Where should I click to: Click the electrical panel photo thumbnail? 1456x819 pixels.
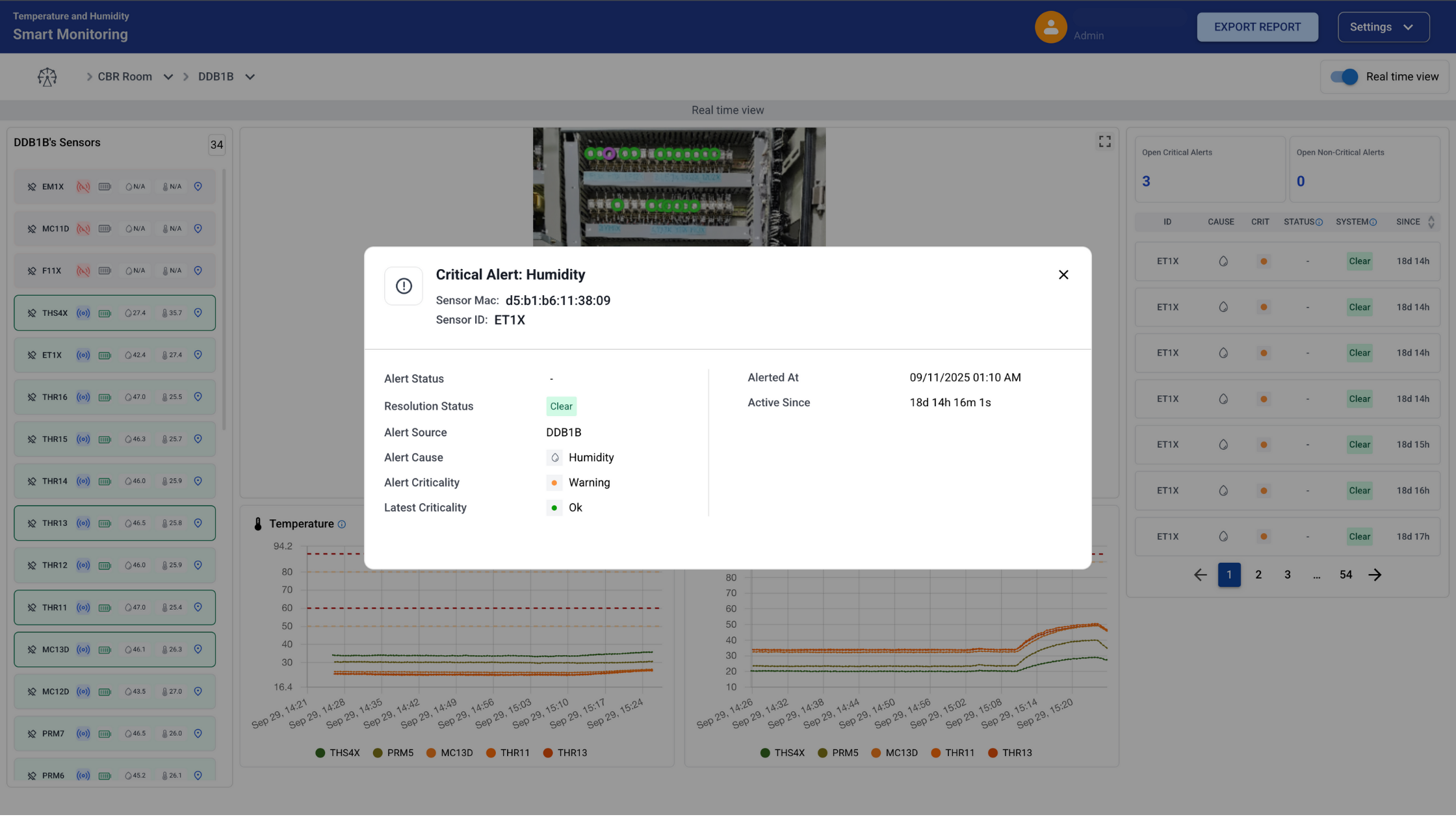click(x=679, y=187)
